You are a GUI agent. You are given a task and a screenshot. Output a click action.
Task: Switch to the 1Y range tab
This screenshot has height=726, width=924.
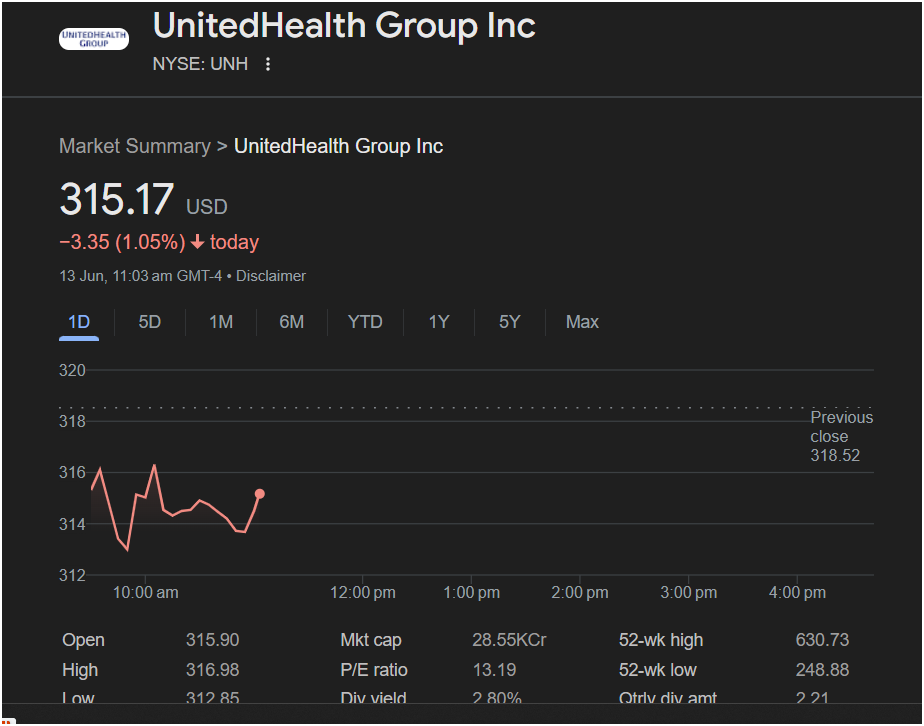tap(439, 322)
